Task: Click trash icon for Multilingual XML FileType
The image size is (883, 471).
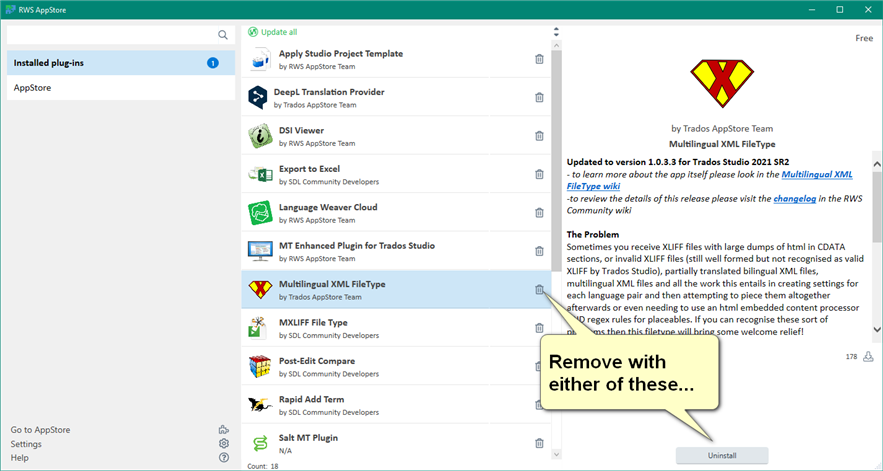Action: [x=539, y=290]
